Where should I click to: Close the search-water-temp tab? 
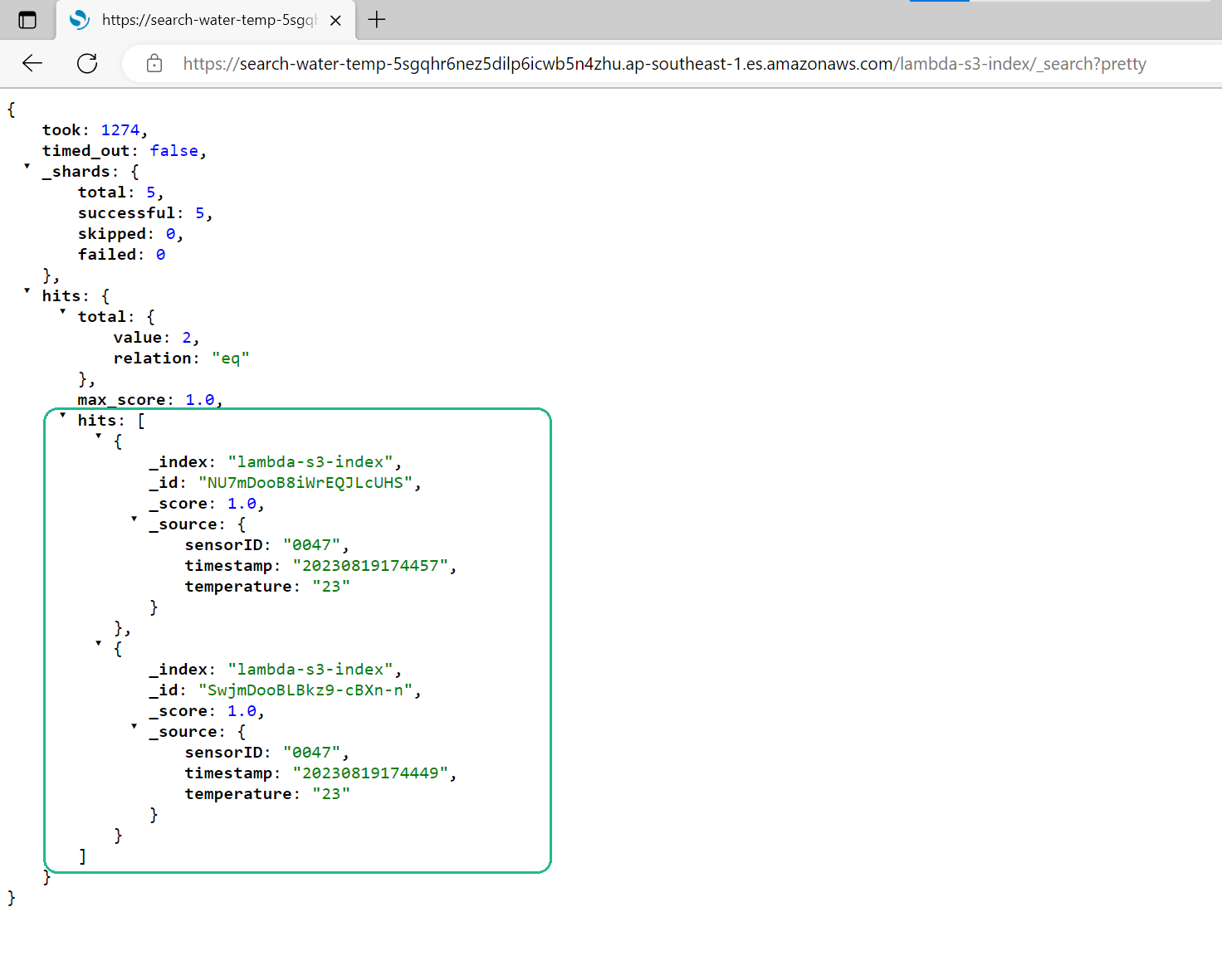(x=335, y=21)
